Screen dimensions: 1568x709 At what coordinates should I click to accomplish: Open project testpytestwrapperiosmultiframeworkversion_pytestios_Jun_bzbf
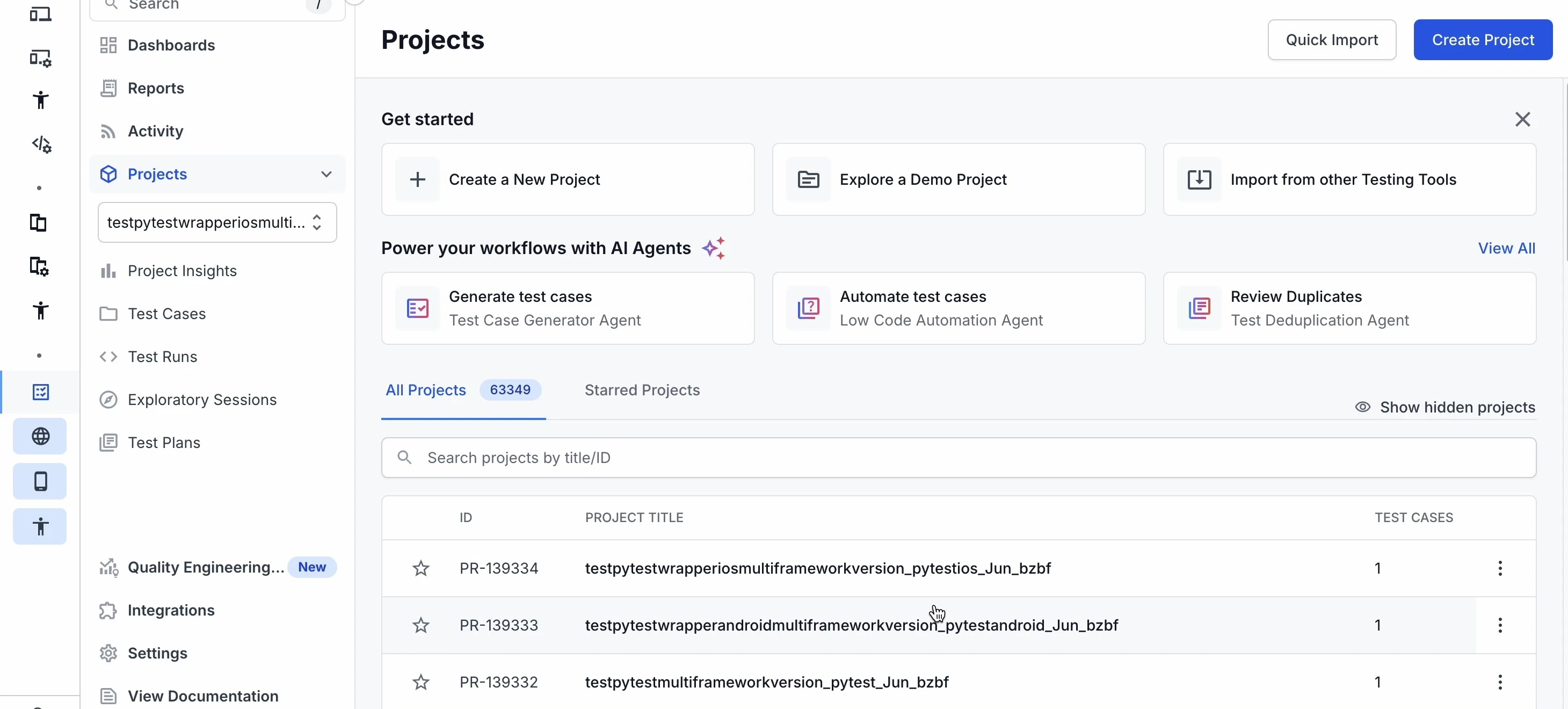tap(817, 568)
